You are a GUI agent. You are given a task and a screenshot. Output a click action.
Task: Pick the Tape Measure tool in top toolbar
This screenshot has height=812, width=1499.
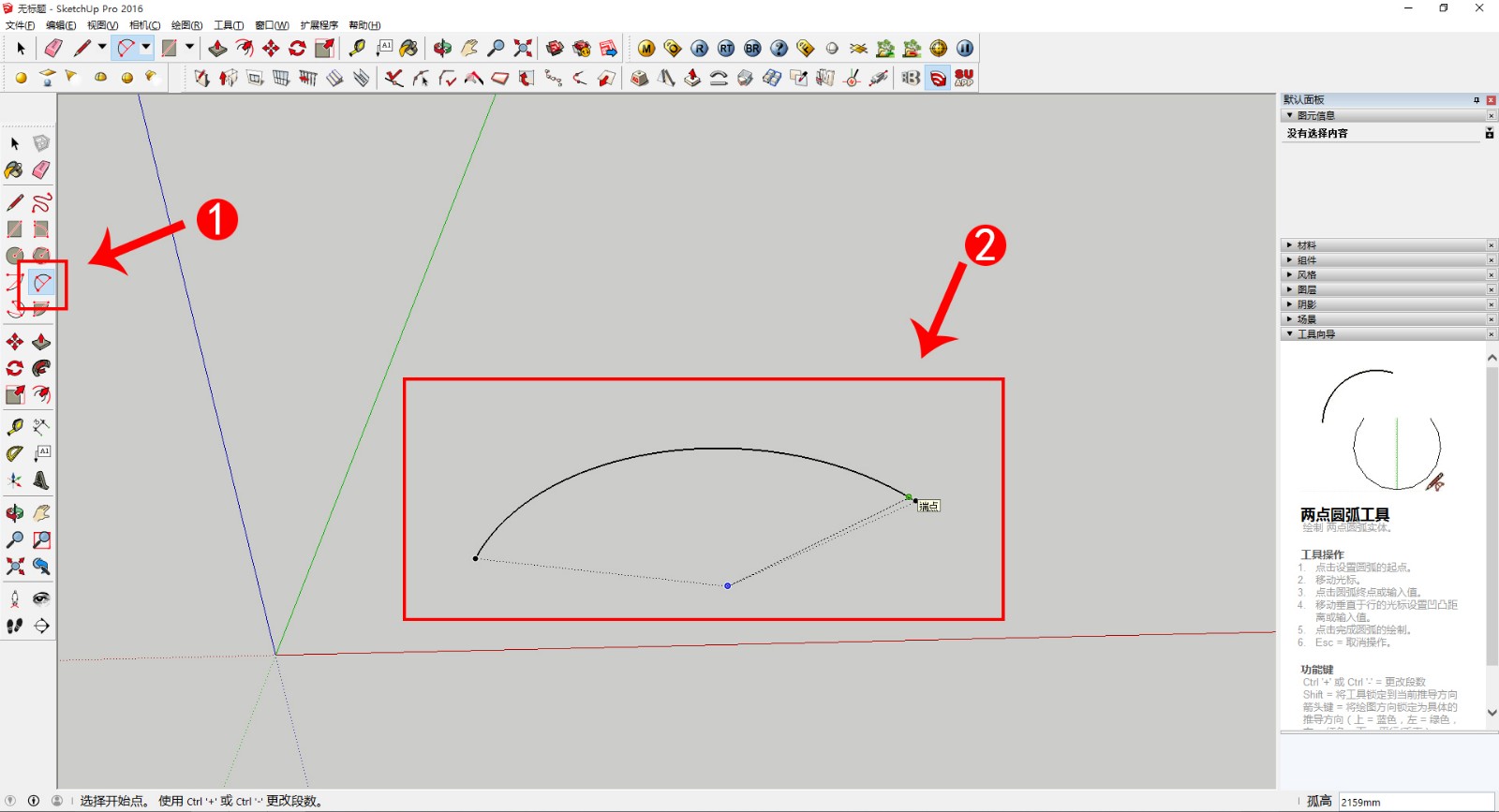point(357,48)
